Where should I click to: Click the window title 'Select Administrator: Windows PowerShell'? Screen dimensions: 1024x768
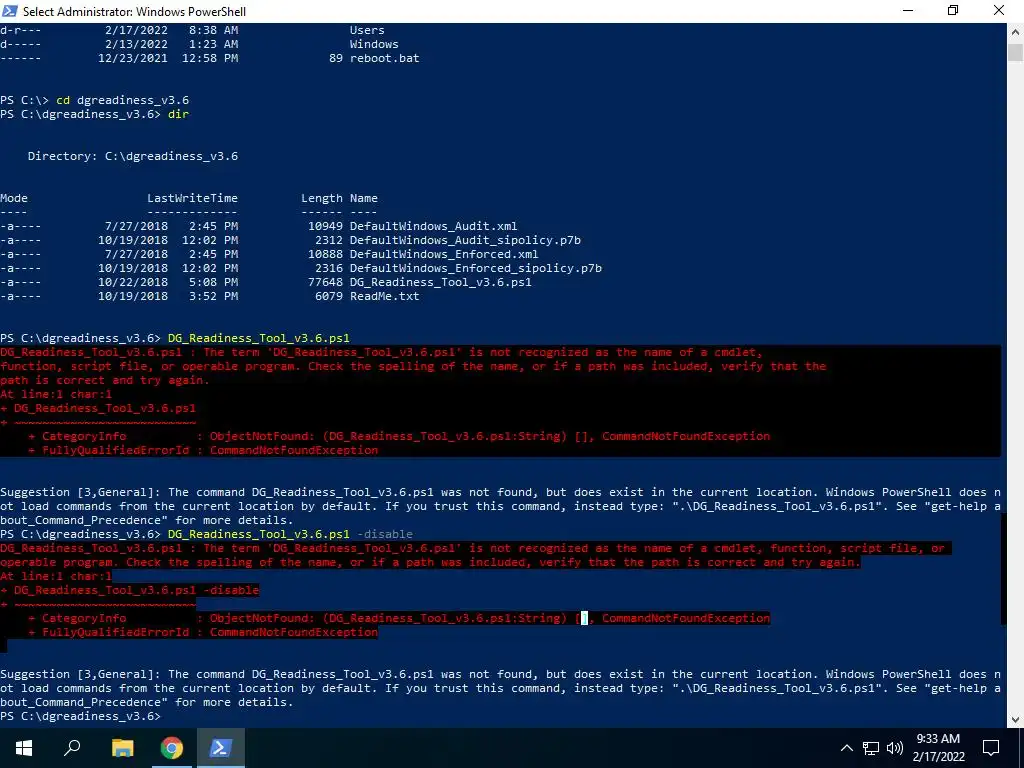coord(135,11)
